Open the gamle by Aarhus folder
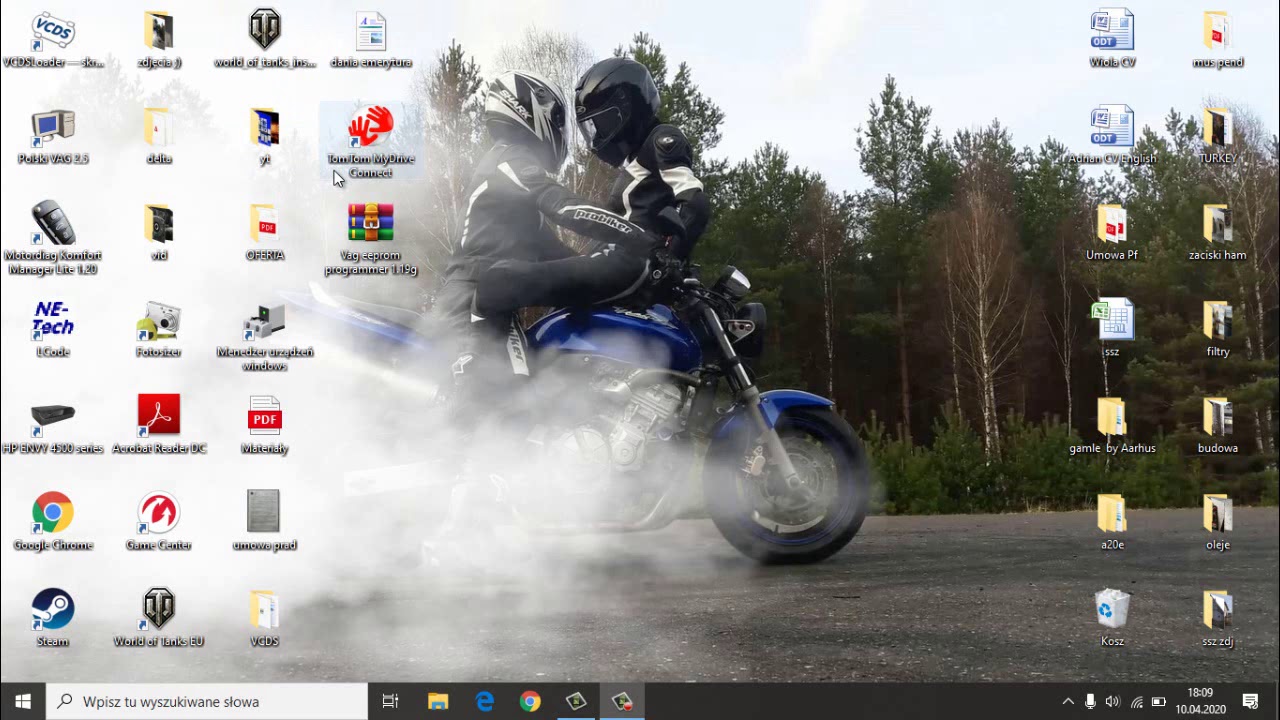This screenshot has height=720, width=1280. pyautogui.click(x=1112, y=426)
